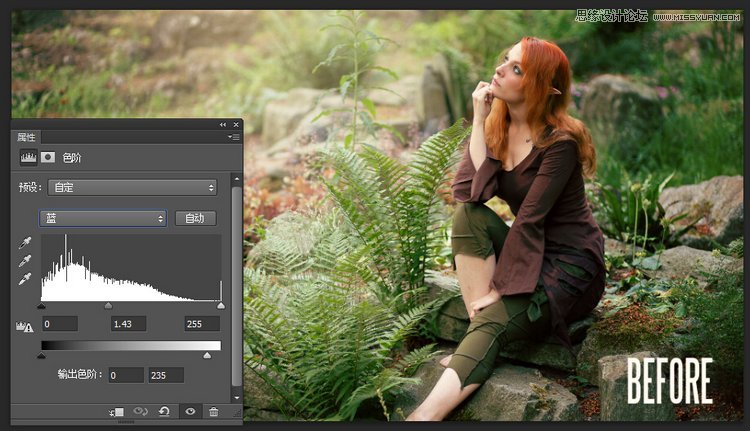Viewport: 750px width, 431px height.
Task: Delete the adjustment layer trash icon
Action: [x=213, y=412]
